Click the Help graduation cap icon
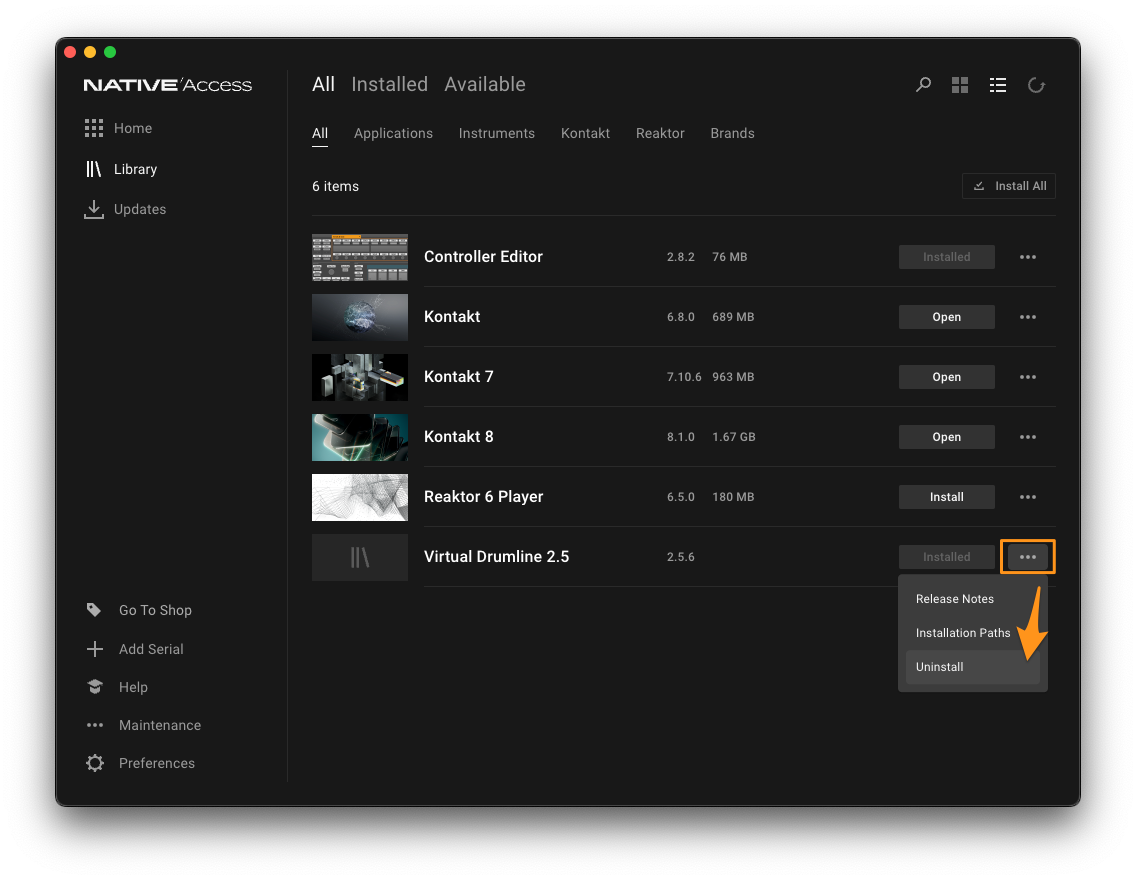Viewport: 1136px width, 880px height. coord(94,687)
